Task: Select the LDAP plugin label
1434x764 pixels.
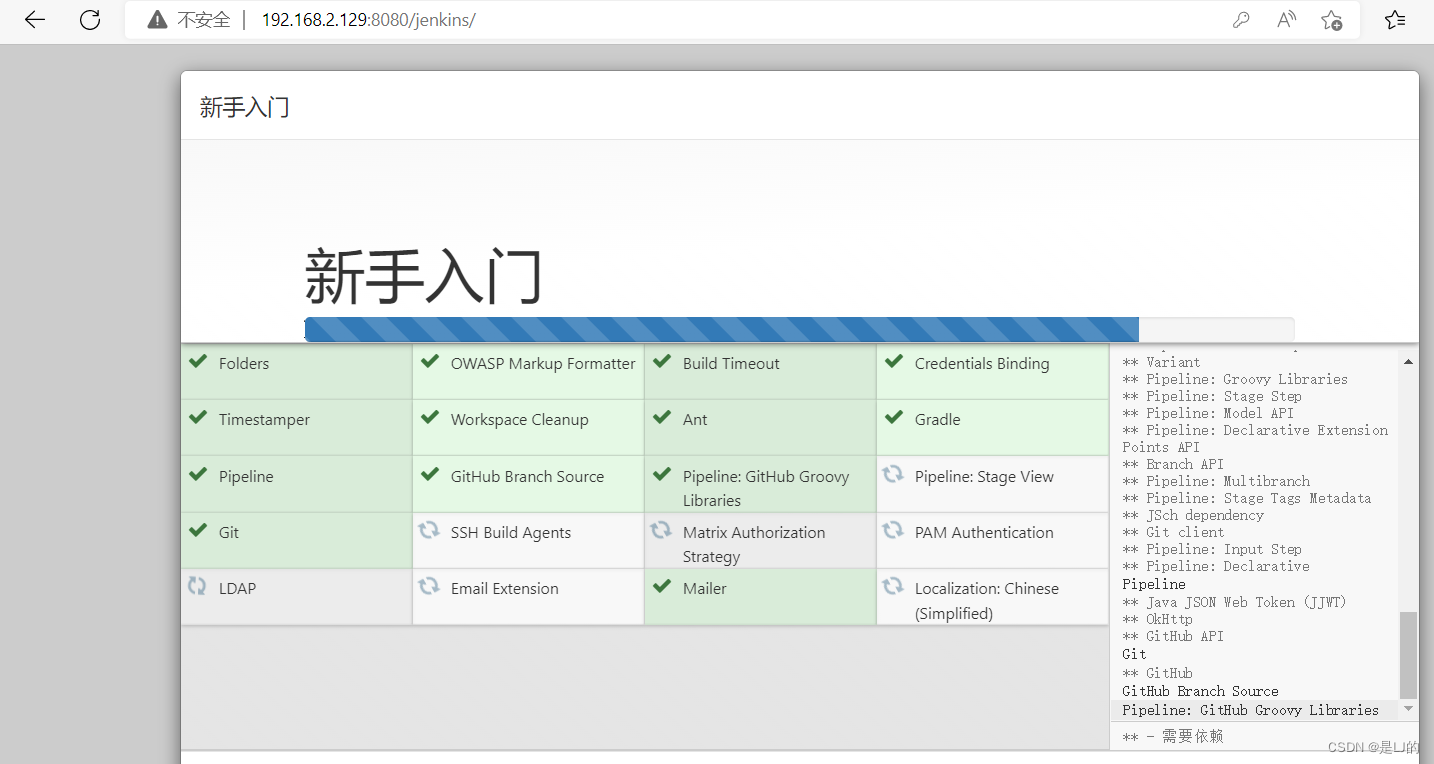Action: click(x=237, y=589)
